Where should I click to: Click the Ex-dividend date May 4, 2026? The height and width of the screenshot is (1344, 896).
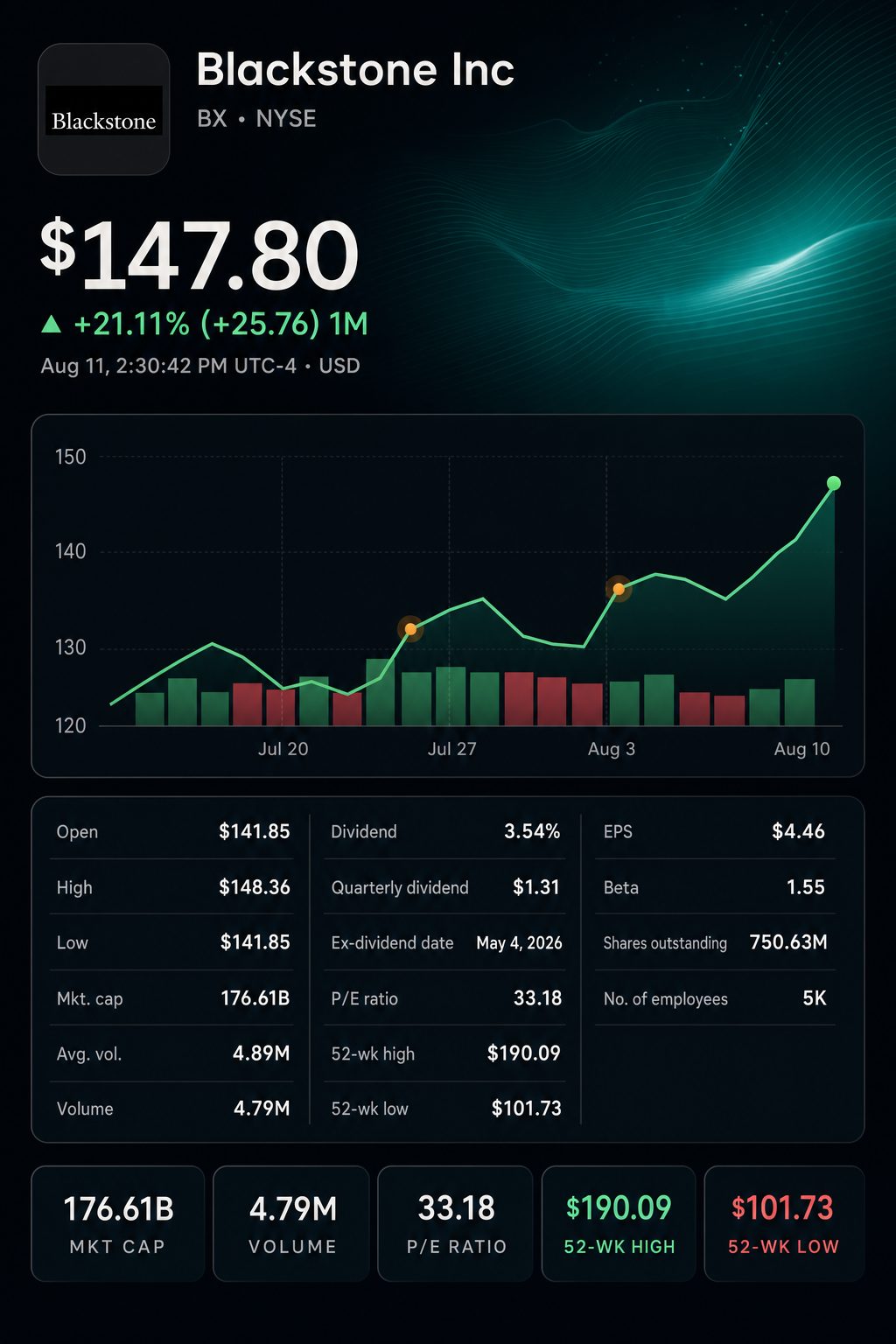click(519, 942)
